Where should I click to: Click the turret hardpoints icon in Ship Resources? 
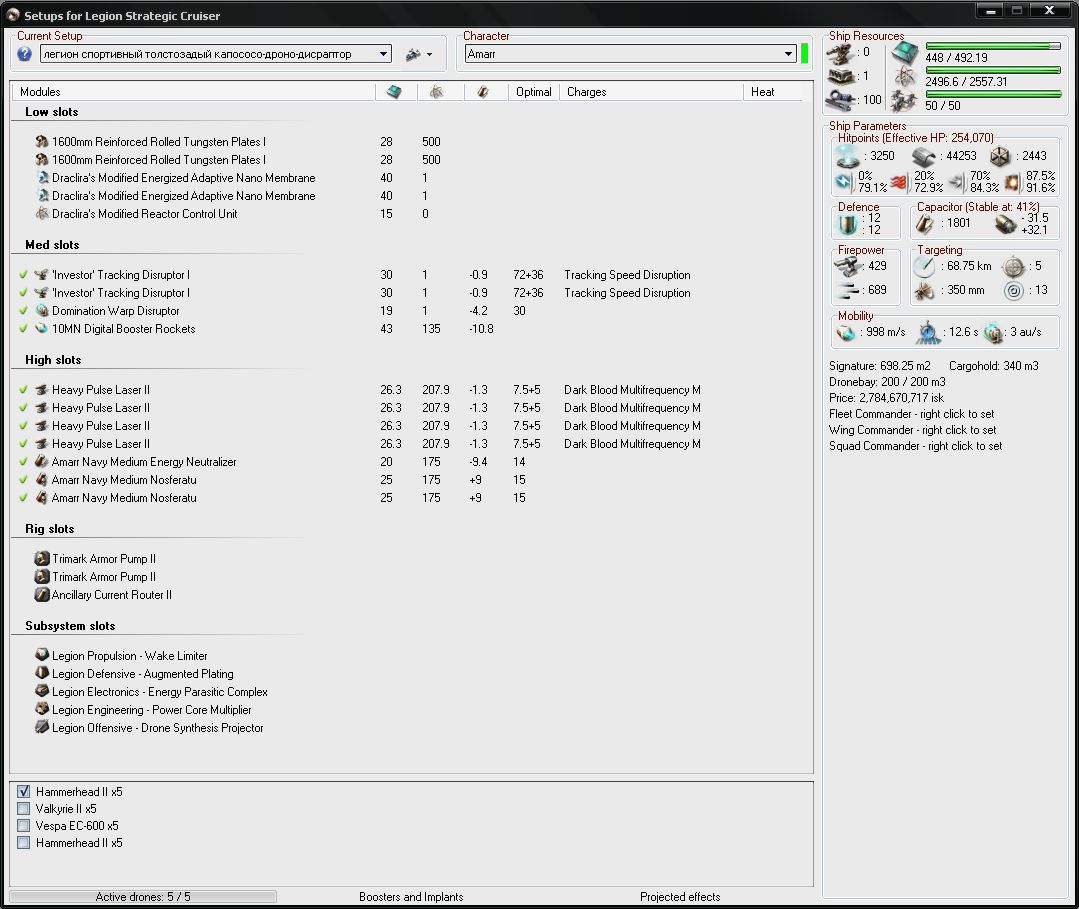click(x=840, y=53)
